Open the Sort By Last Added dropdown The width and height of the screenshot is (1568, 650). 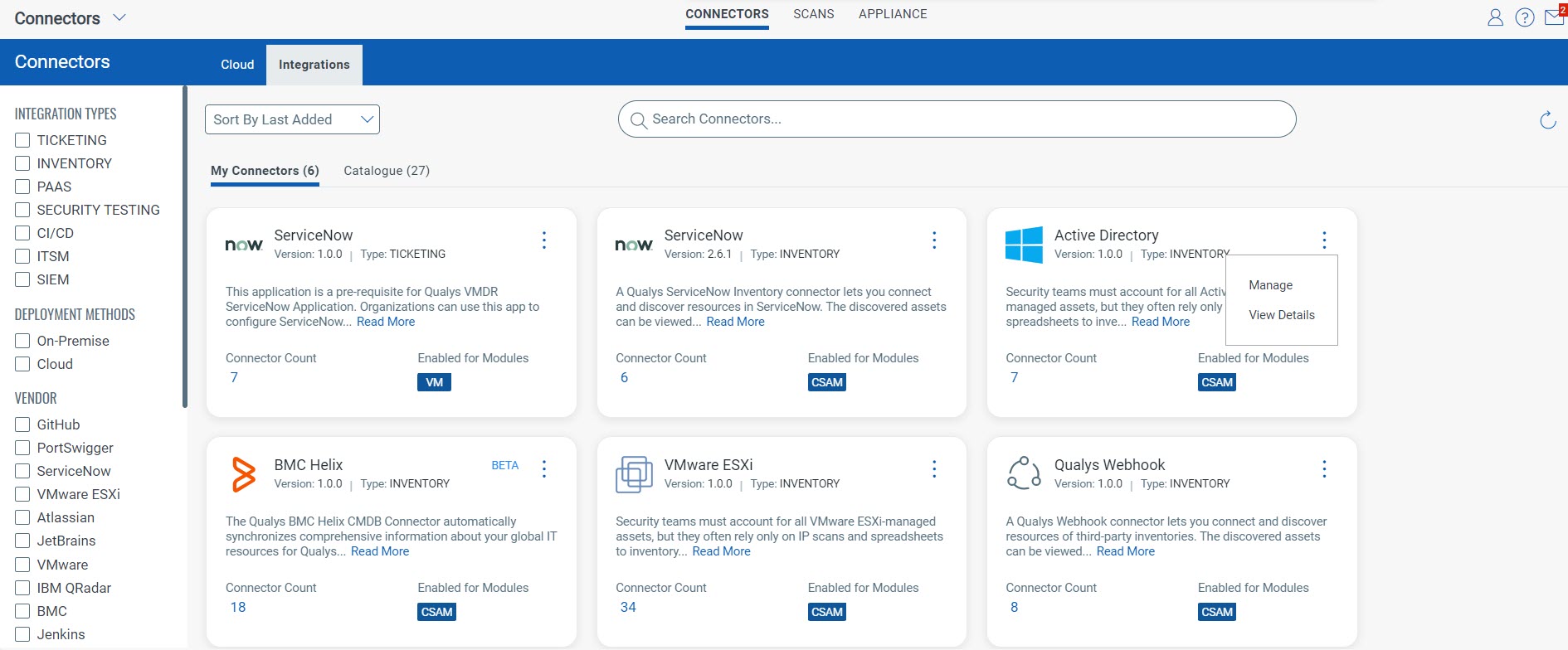(292, 119)
